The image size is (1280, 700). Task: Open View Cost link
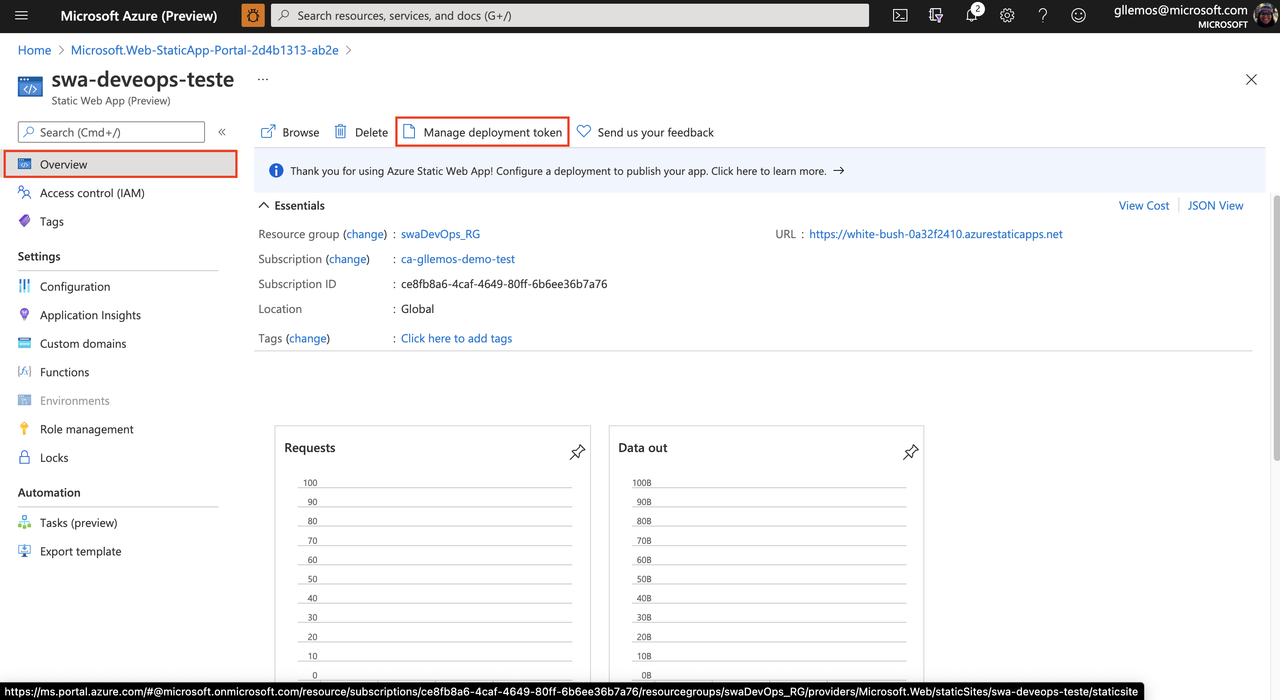coord(1144,206)
